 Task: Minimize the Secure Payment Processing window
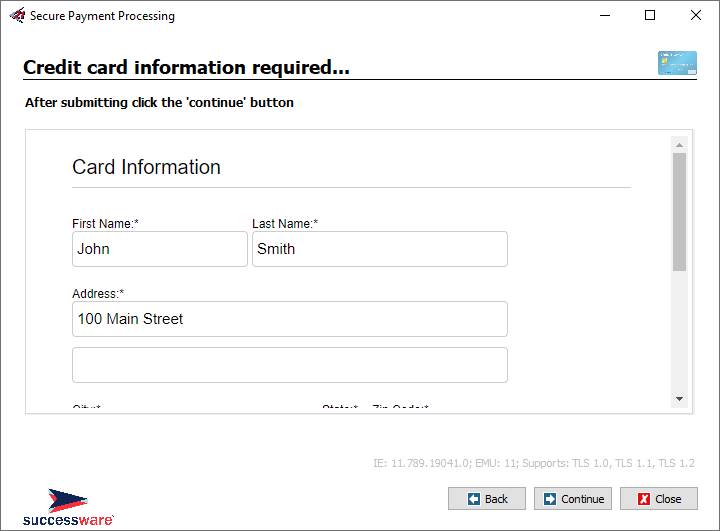coord(604,16)
